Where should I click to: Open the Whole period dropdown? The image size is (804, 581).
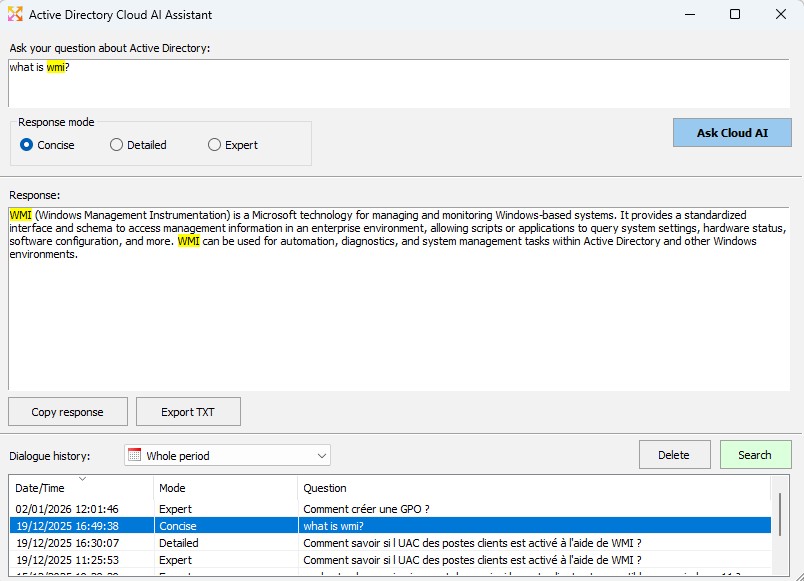227,456
